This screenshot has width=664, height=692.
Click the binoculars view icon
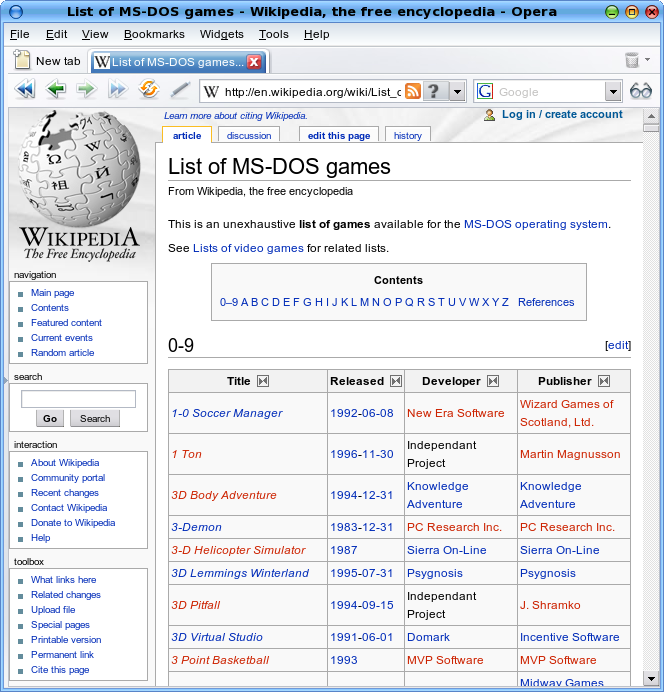tap(641, 91)
